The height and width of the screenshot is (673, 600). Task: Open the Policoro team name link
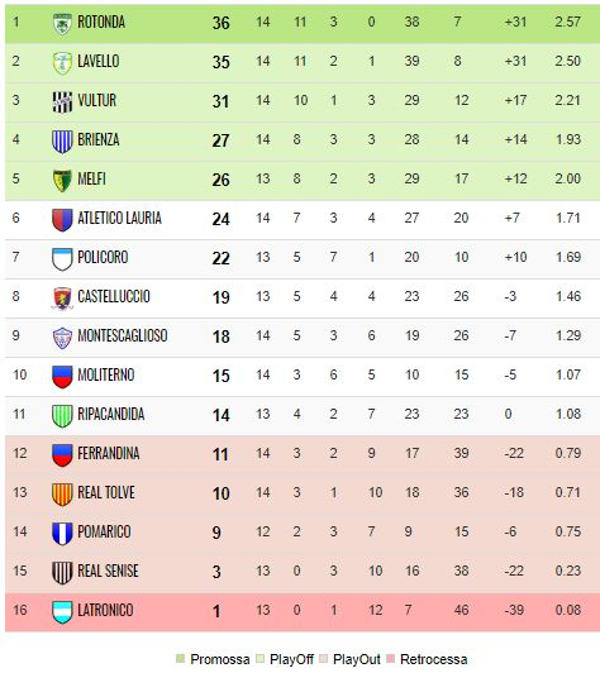pos(103,258)
